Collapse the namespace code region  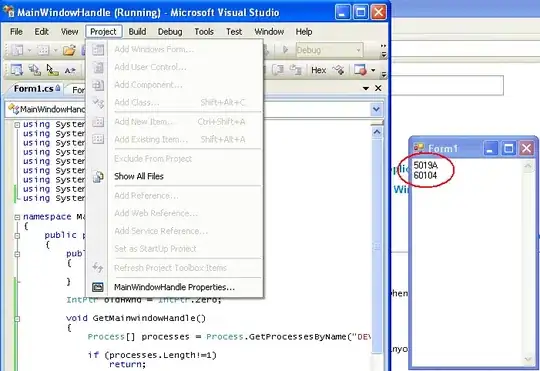(x=17, y=217)
